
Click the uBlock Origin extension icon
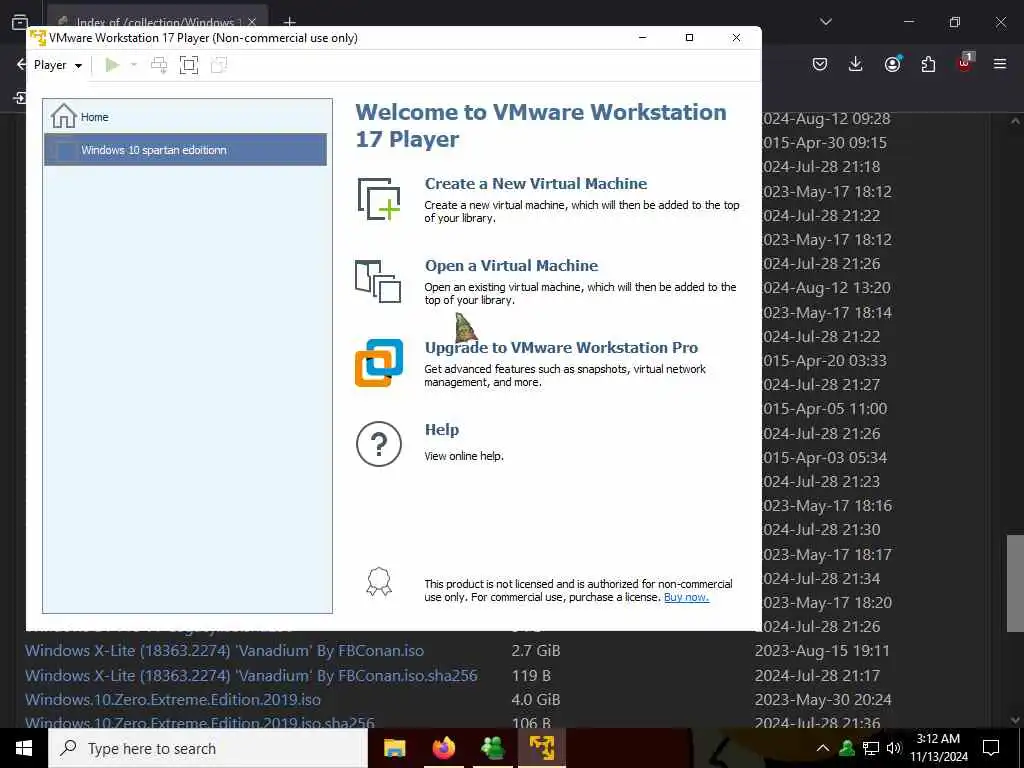click(x=965, y=63)
